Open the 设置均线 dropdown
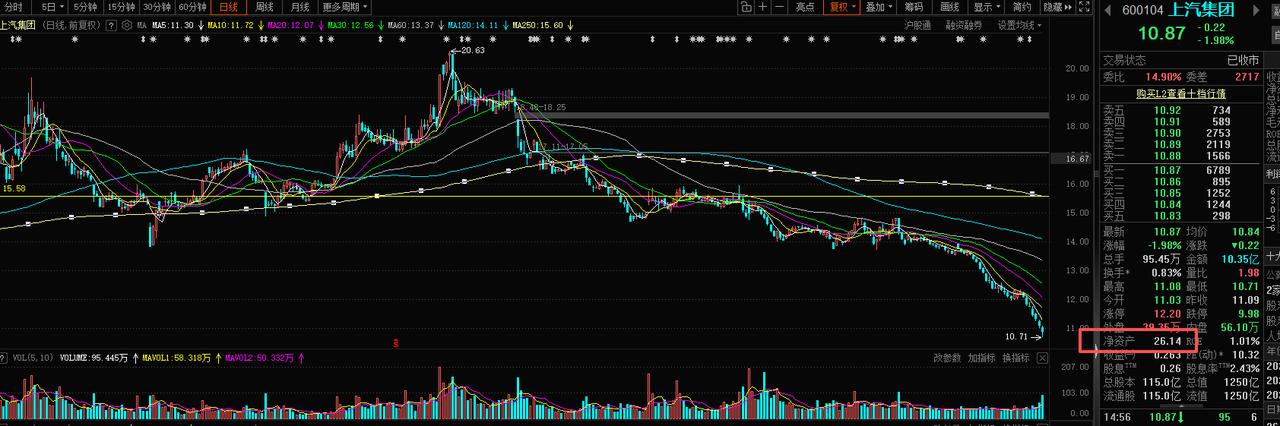This screenshot has height=426, width=1280. pyautogui.click(x=1021, y=24)
